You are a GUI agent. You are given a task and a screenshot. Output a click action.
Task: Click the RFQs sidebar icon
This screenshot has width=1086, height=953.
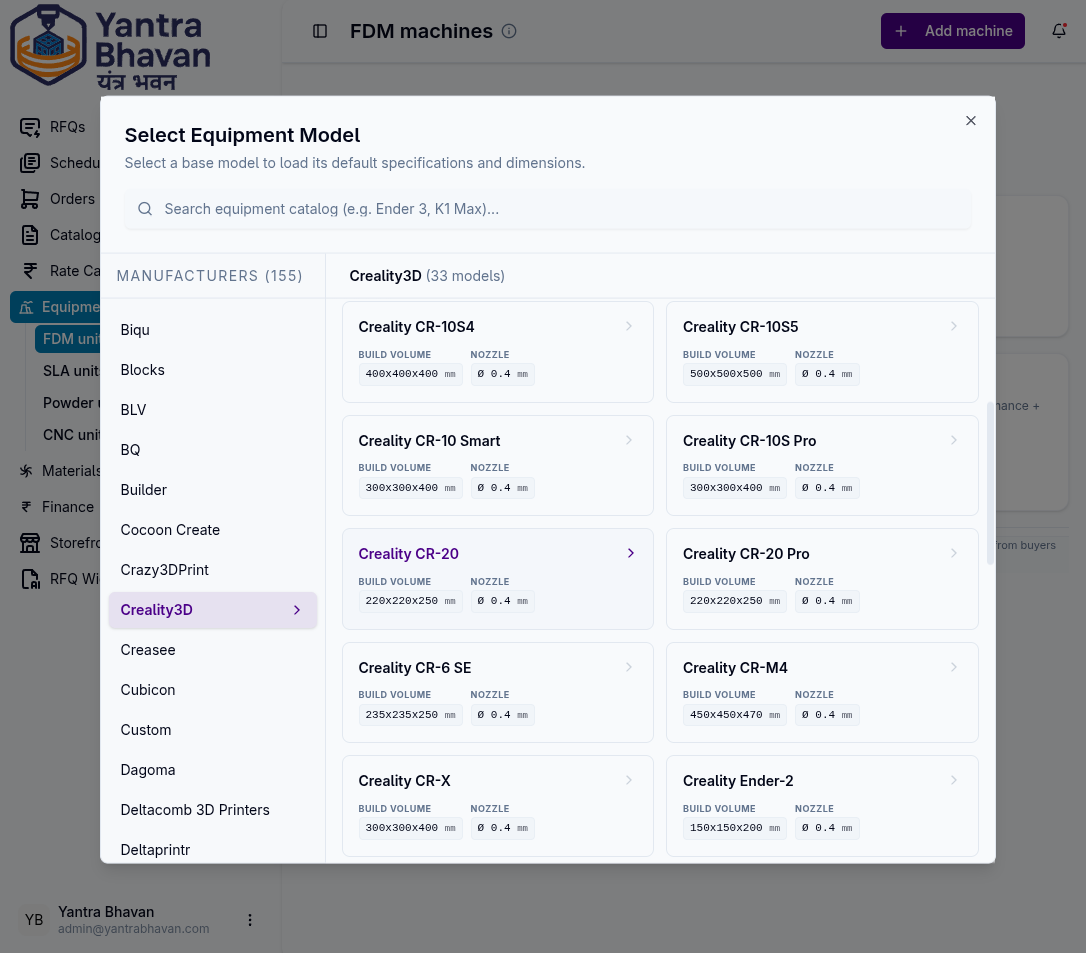[31, 127]
